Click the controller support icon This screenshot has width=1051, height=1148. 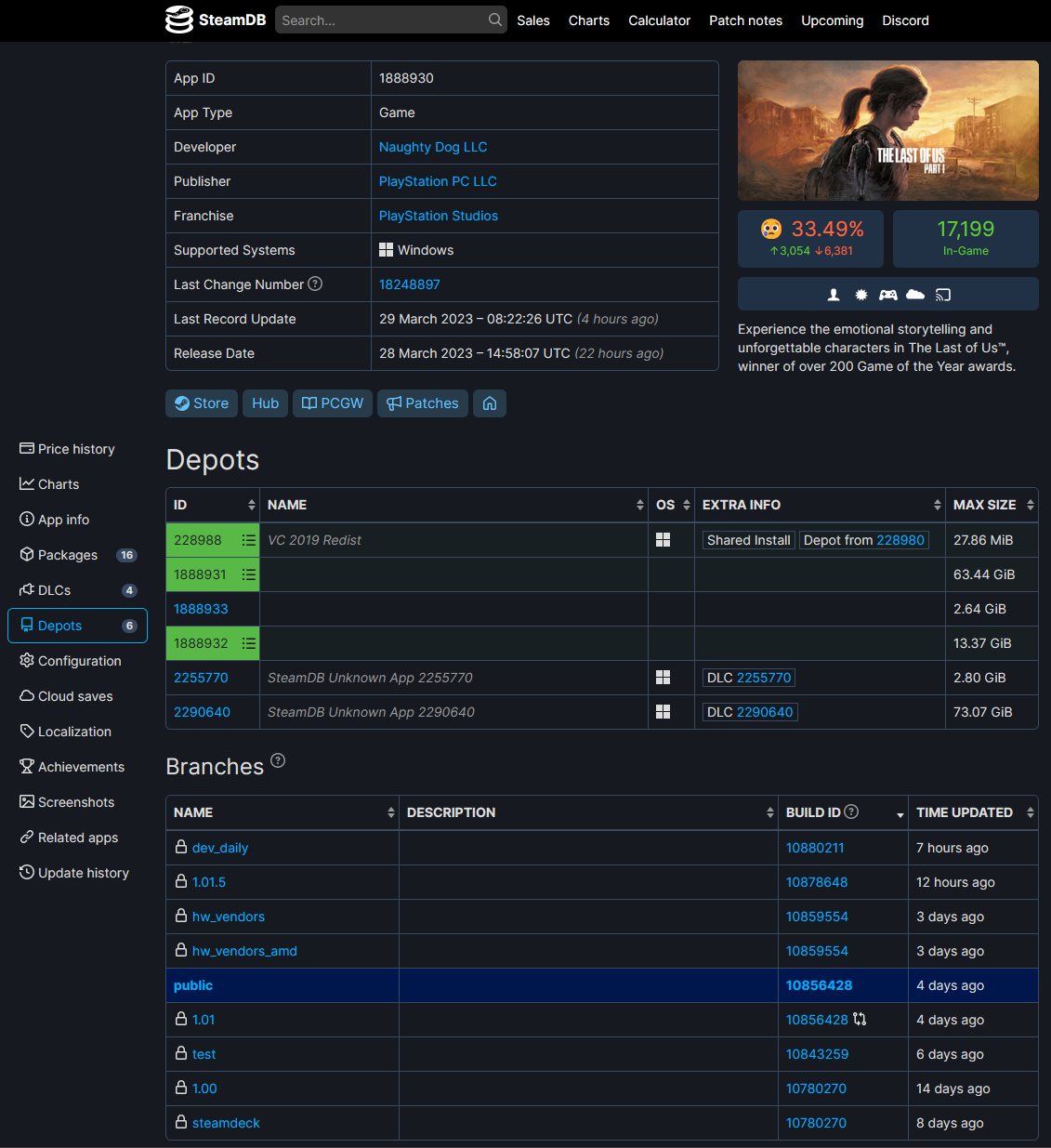pos(888,295)
